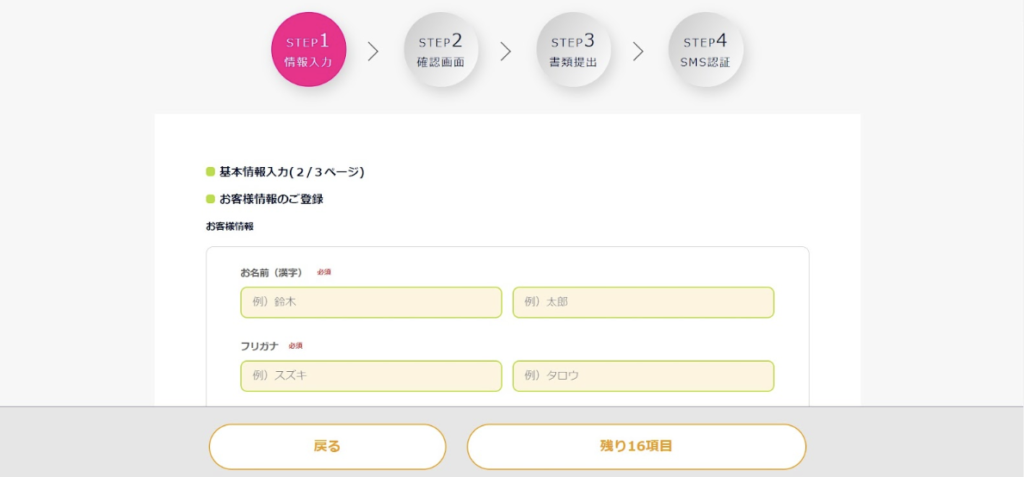Click green bullet beside お客様情報のご登録
The height and width of the screenshot is (477, 1024).
tap(210, 199)
